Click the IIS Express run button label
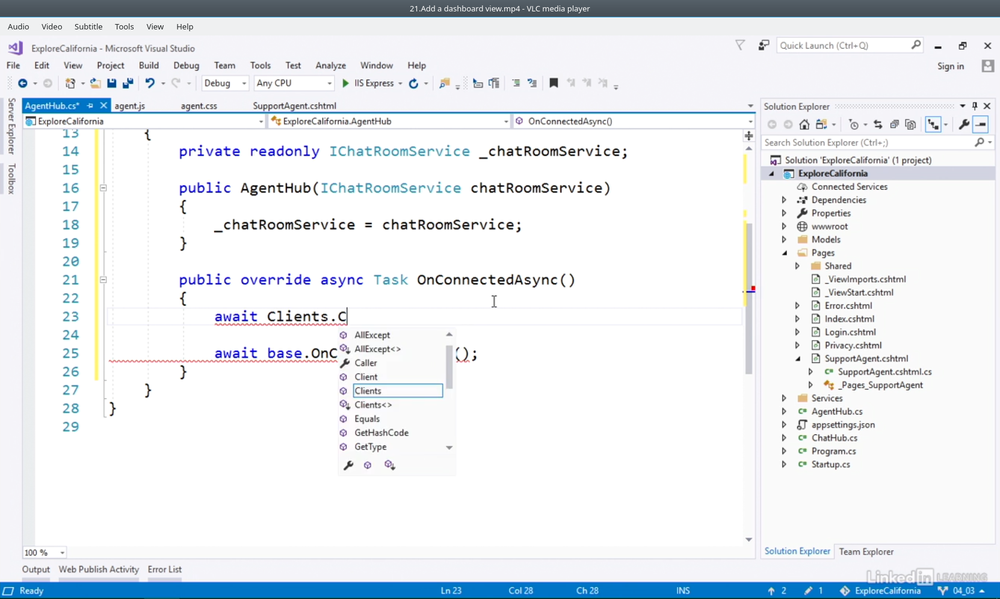Screen dimensions: 1000x599 (x=374, y=84)
